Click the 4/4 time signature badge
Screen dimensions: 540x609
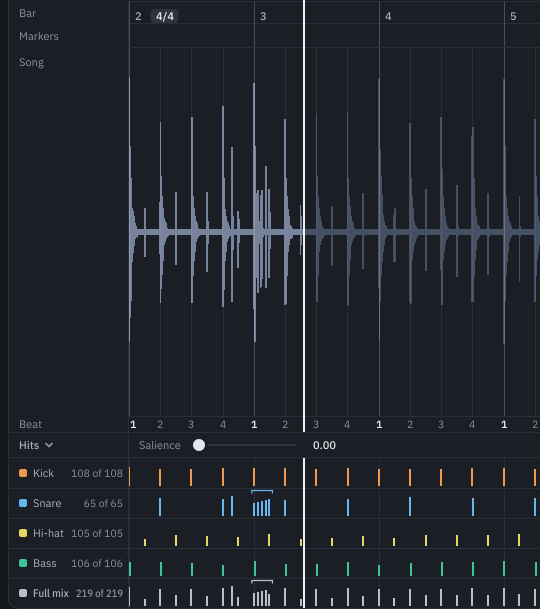tap(165, 16)
